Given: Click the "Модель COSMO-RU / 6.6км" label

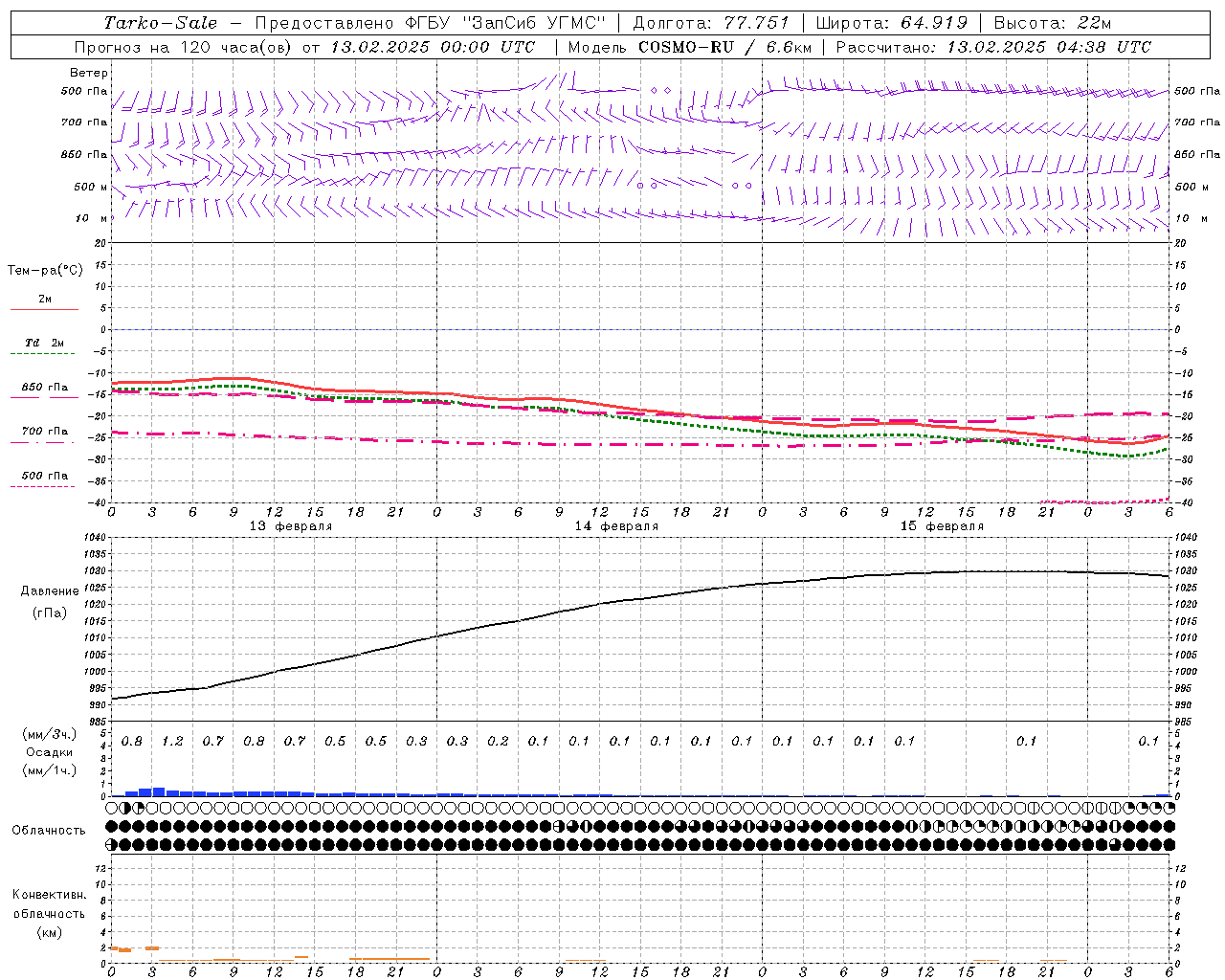Looking at the screenshot, I should point(689,47).
